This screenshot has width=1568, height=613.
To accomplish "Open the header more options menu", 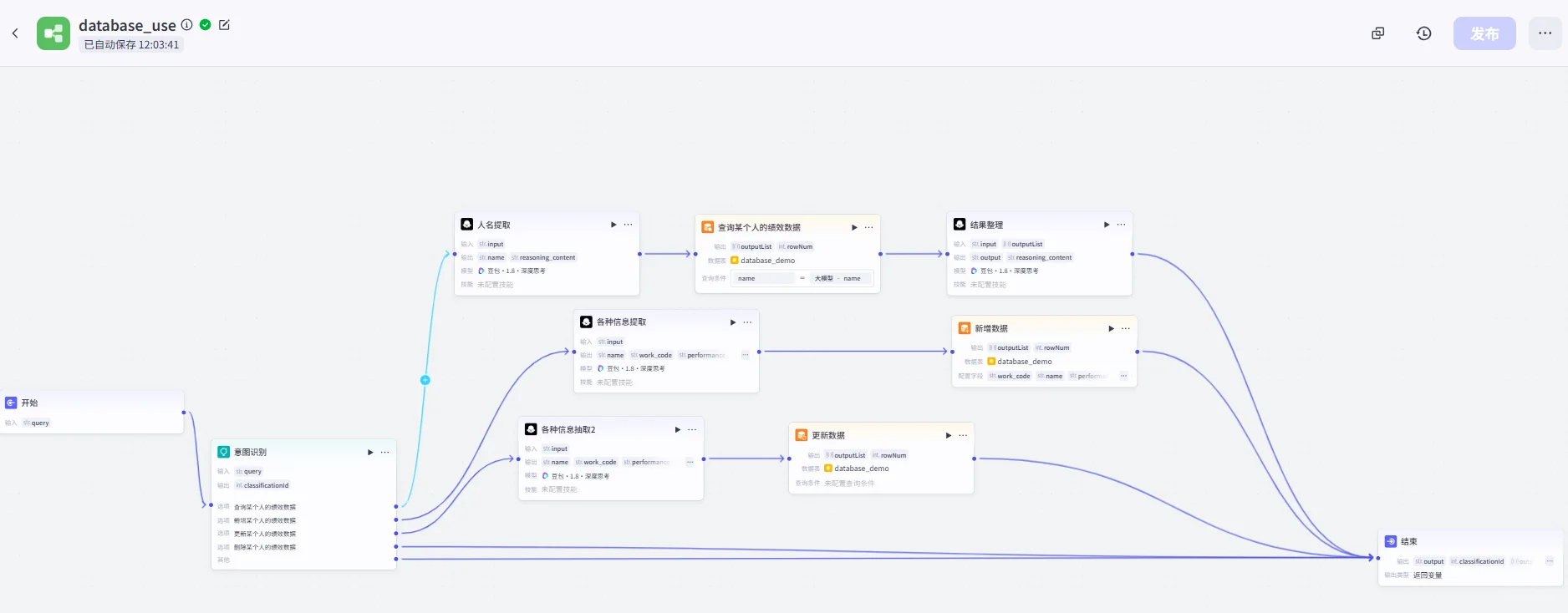I will coord(1545,33).
